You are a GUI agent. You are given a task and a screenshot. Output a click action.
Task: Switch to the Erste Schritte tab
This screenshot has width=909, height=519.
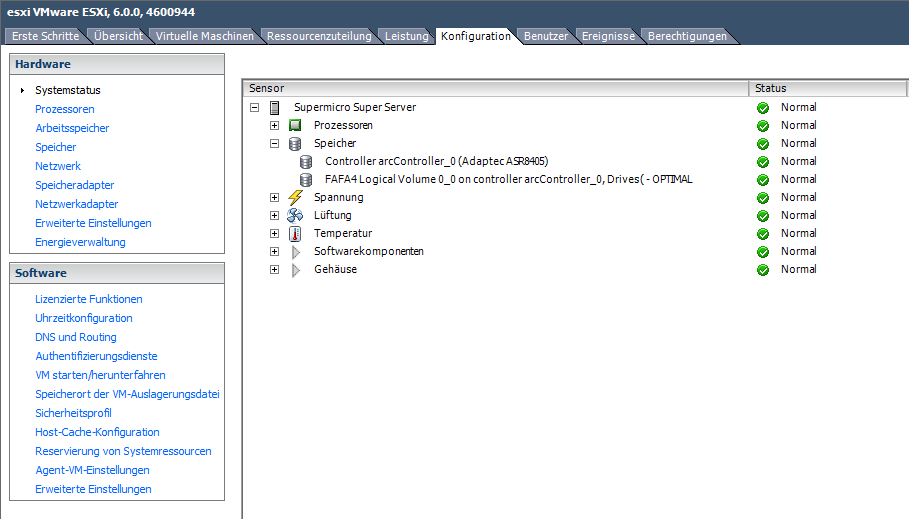coord(45,36)
